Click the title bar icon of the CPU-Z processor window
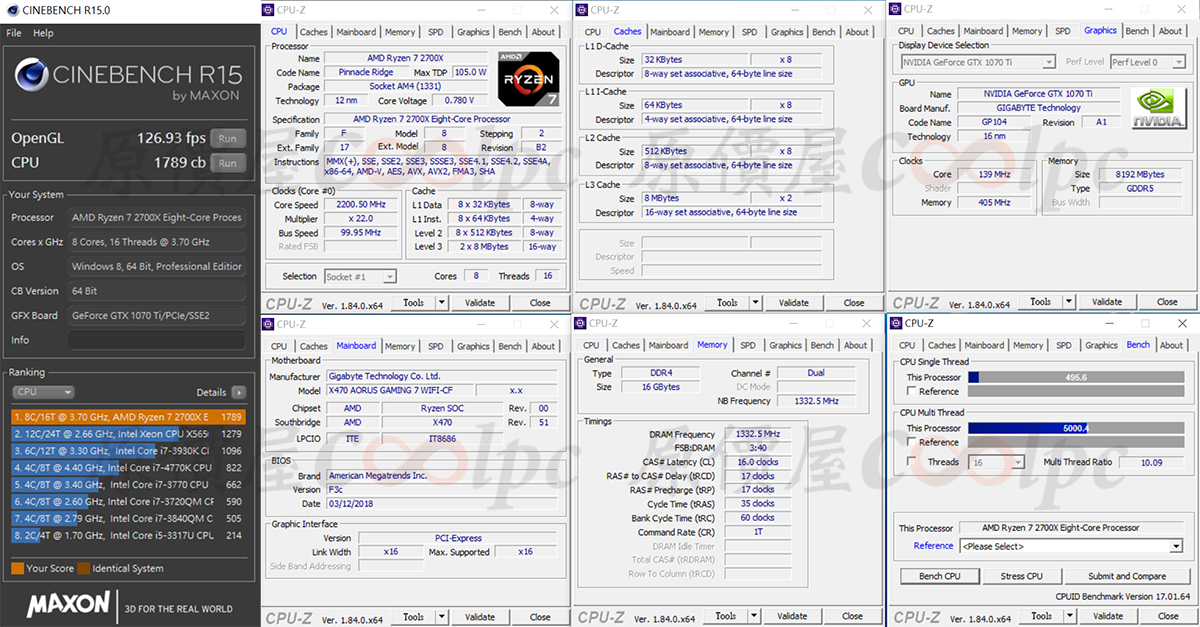Viewport: 1200px width, 627px height. click(x=268, y=10)
